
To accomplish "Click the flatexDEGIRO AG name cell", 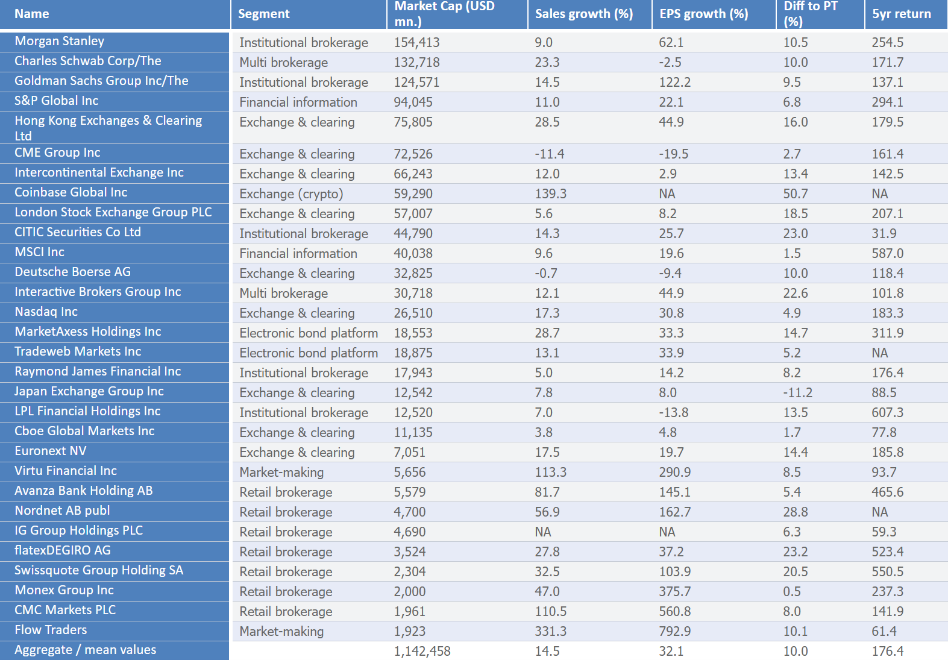I will coord(62,551).
